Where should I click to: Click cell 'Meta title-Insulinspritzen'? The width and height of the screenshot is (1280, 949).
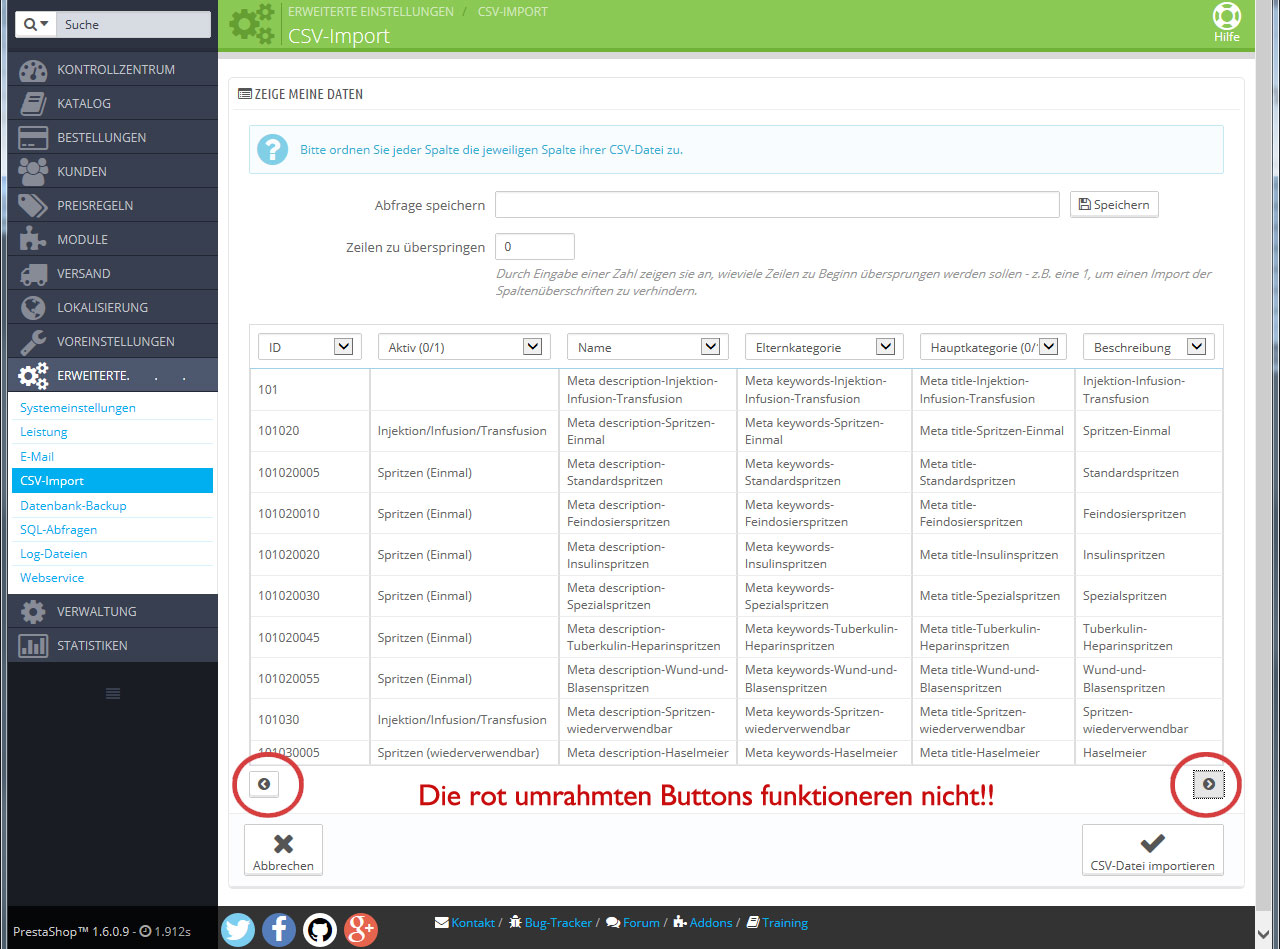point(989,555)
